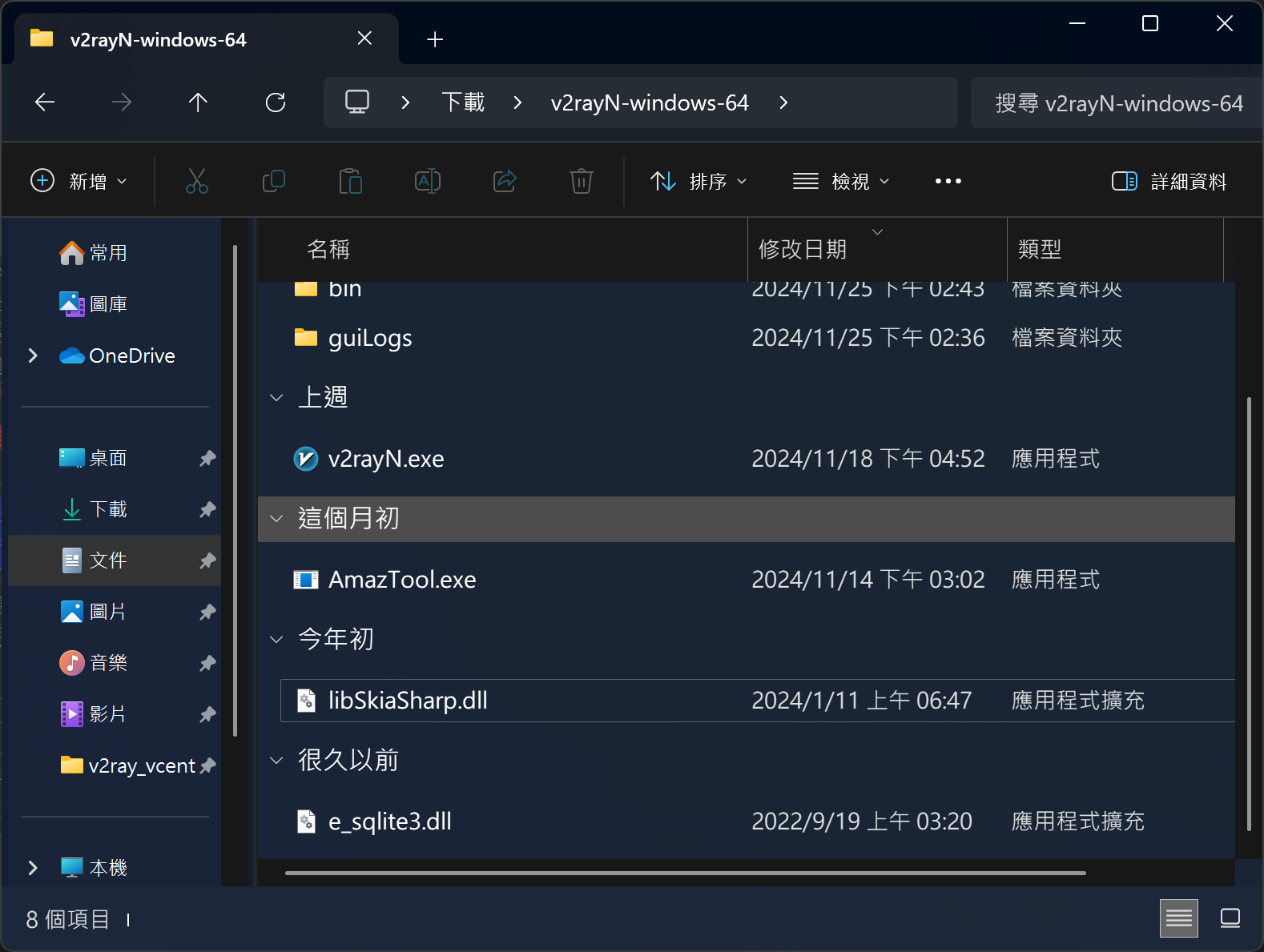Click the Cut scissors icon
Image resolution: width=1264 pixels, height=952 pixels.
coord(197,181)
